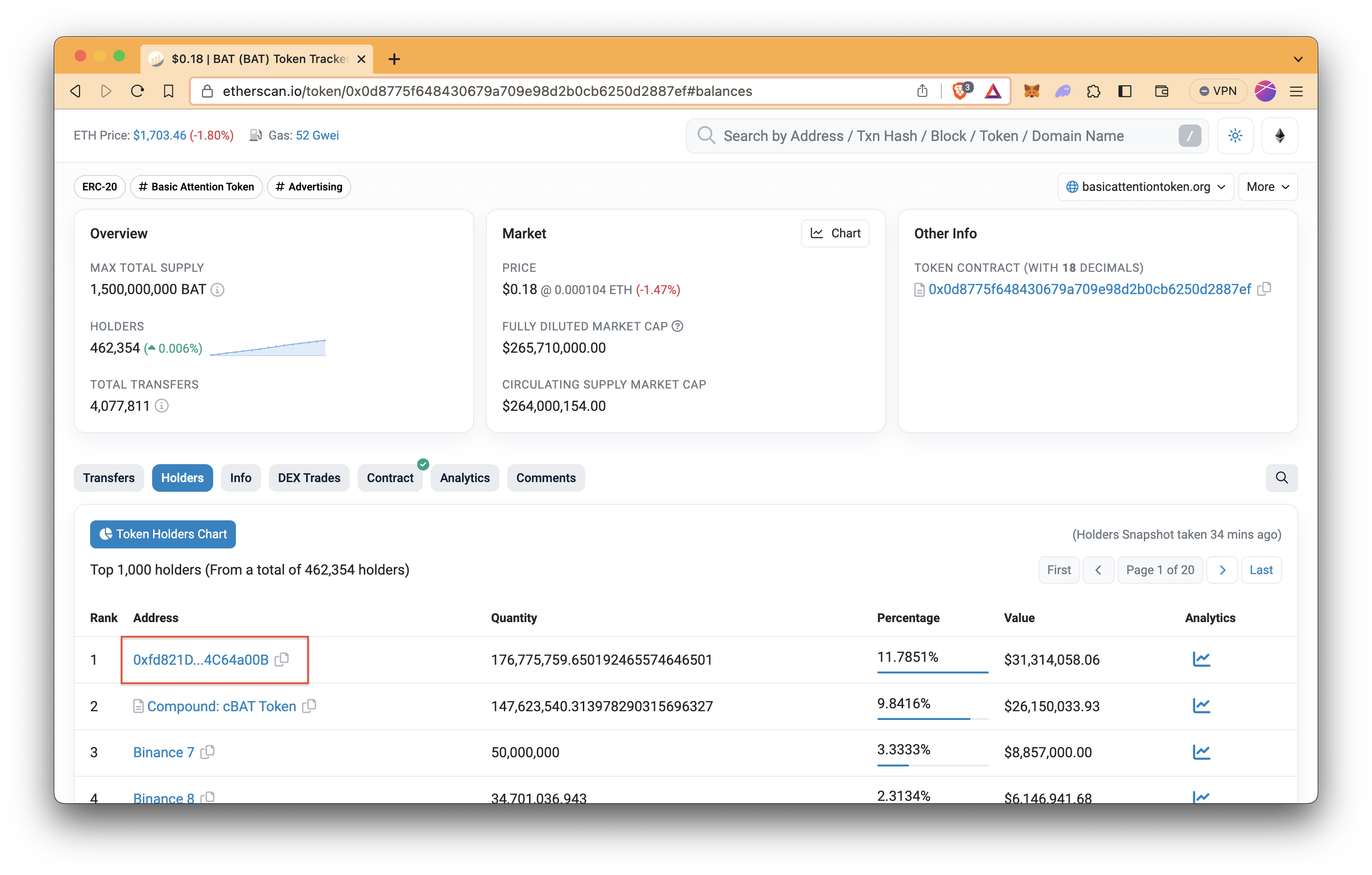Open Brave Shields lion icon

(x=961, y=91)
